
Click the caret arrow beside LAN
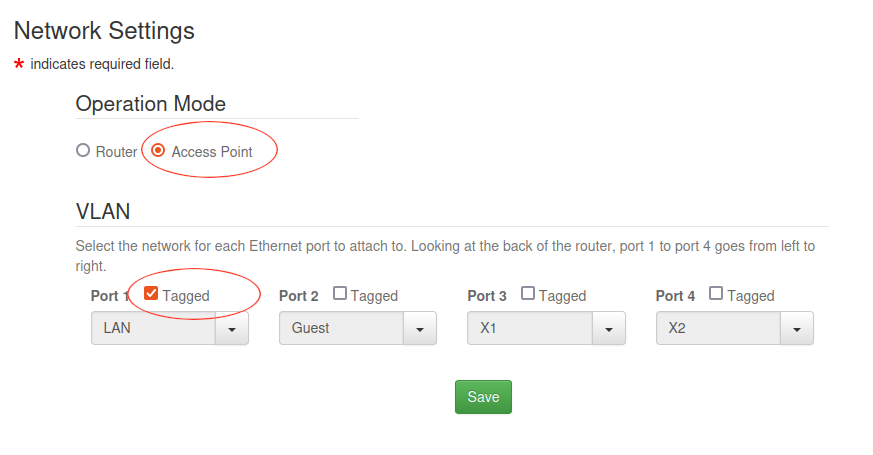click(x=232, y=328)
